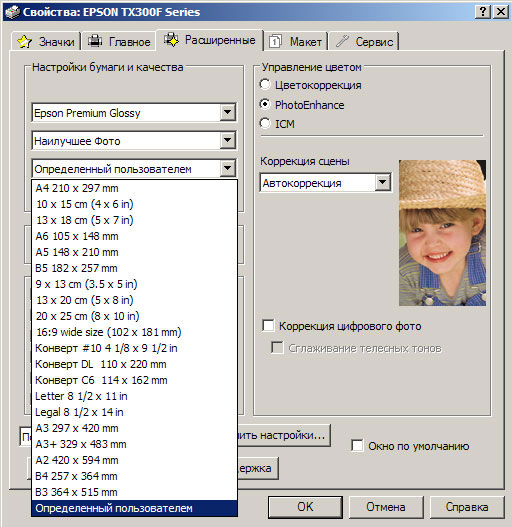Pick 16:9 wide size option
This screenshot has width=512, height=527.
134,332
